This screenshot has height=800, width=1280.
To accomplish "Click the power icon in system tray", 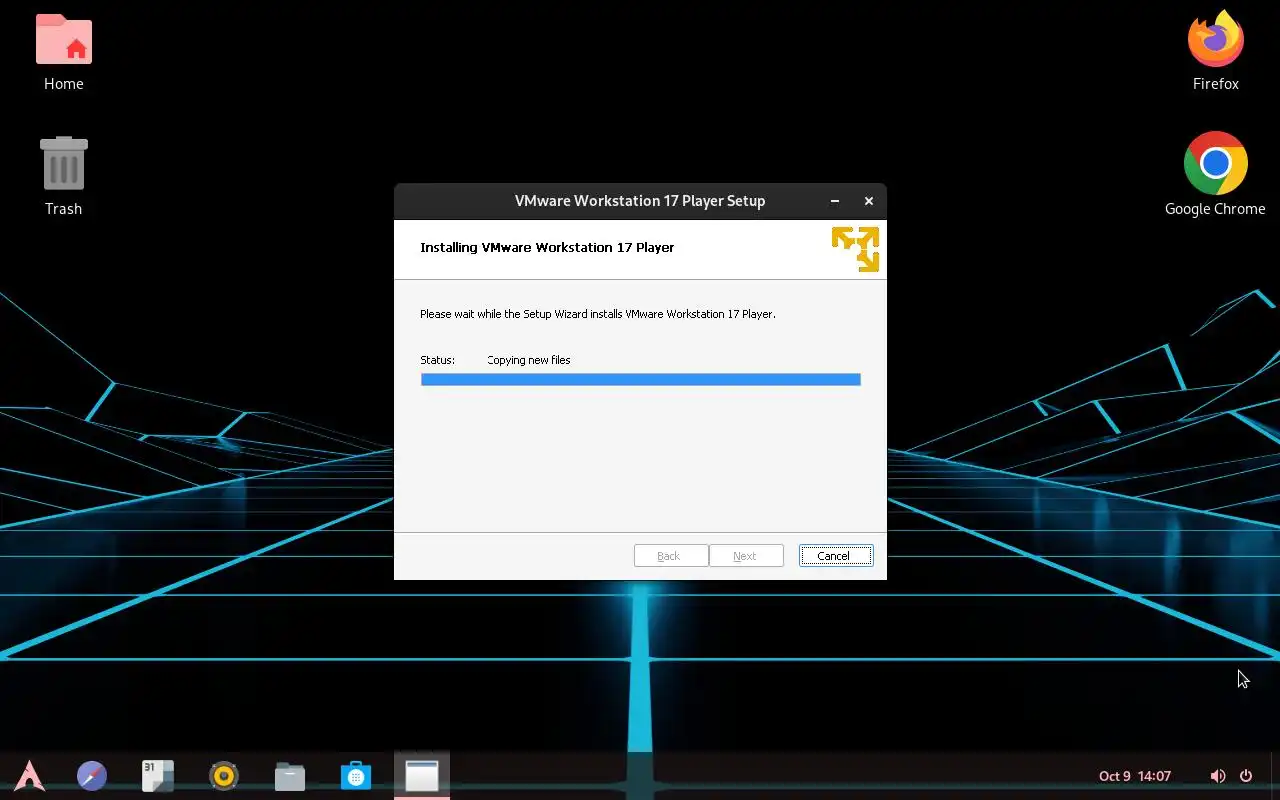I will click(x=1246, y=776).
